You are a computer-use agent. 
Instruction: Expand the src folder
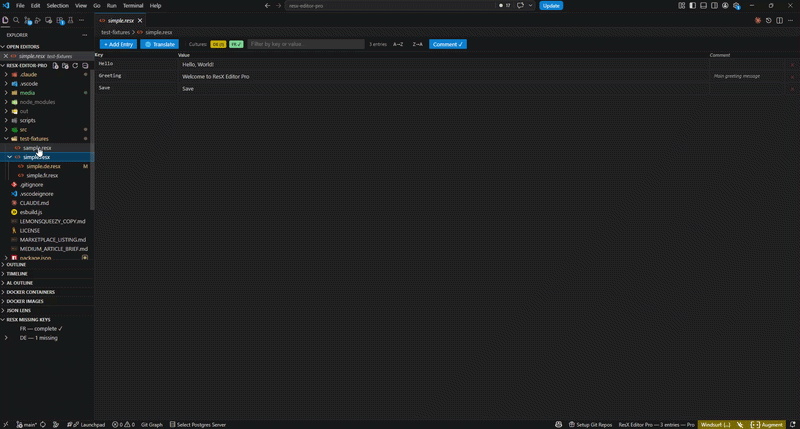6,130
